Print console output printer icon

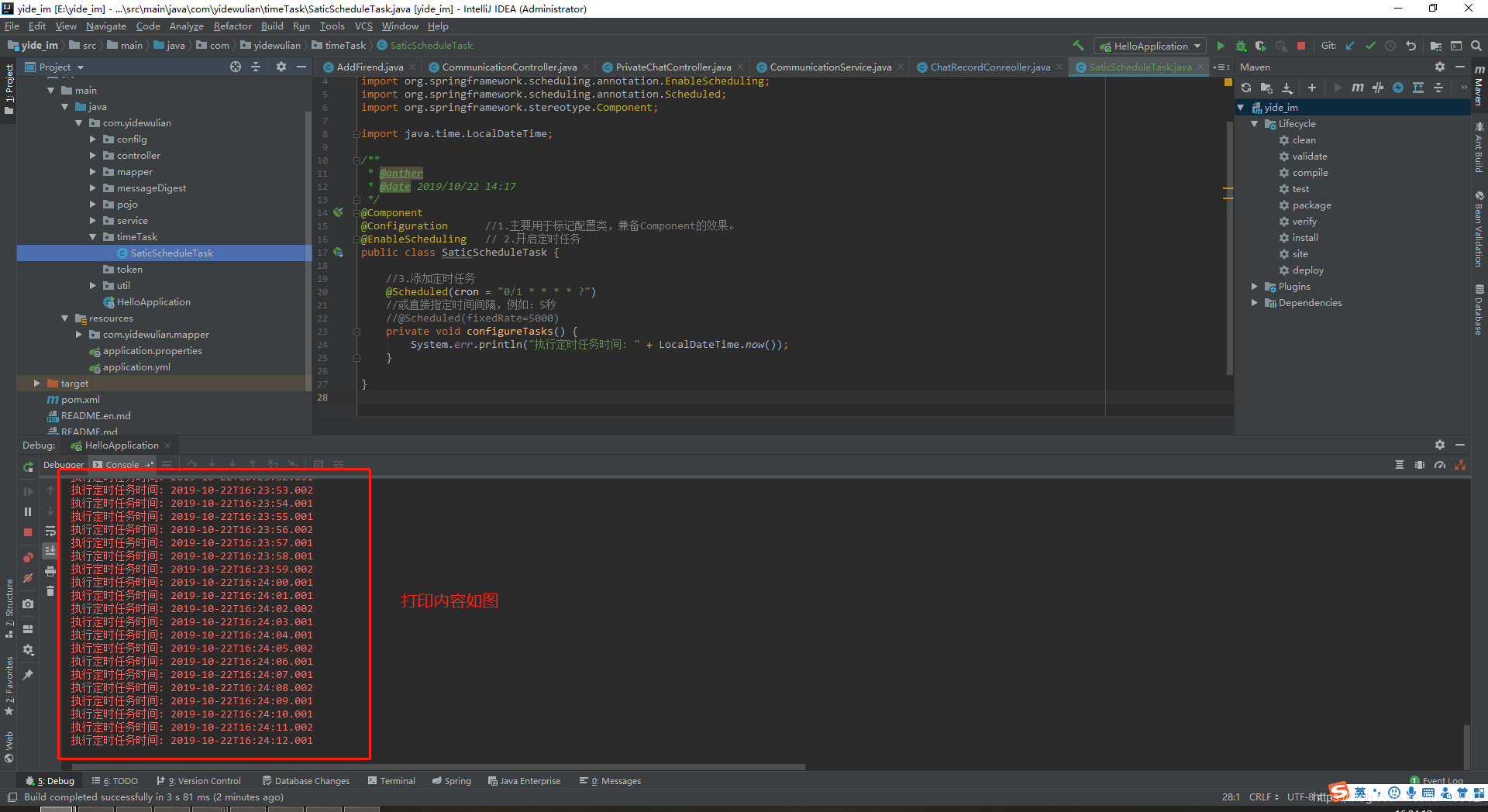(x=50, y=571)
